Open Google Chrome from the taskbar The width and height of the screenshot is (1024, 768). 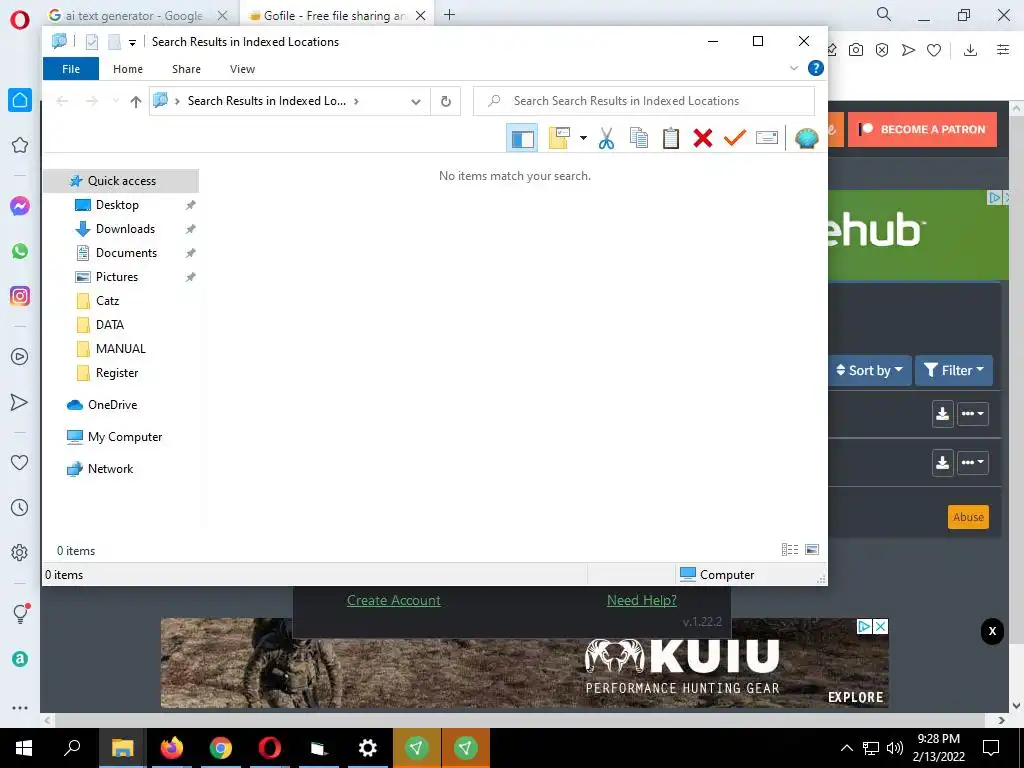coord(221,748)
